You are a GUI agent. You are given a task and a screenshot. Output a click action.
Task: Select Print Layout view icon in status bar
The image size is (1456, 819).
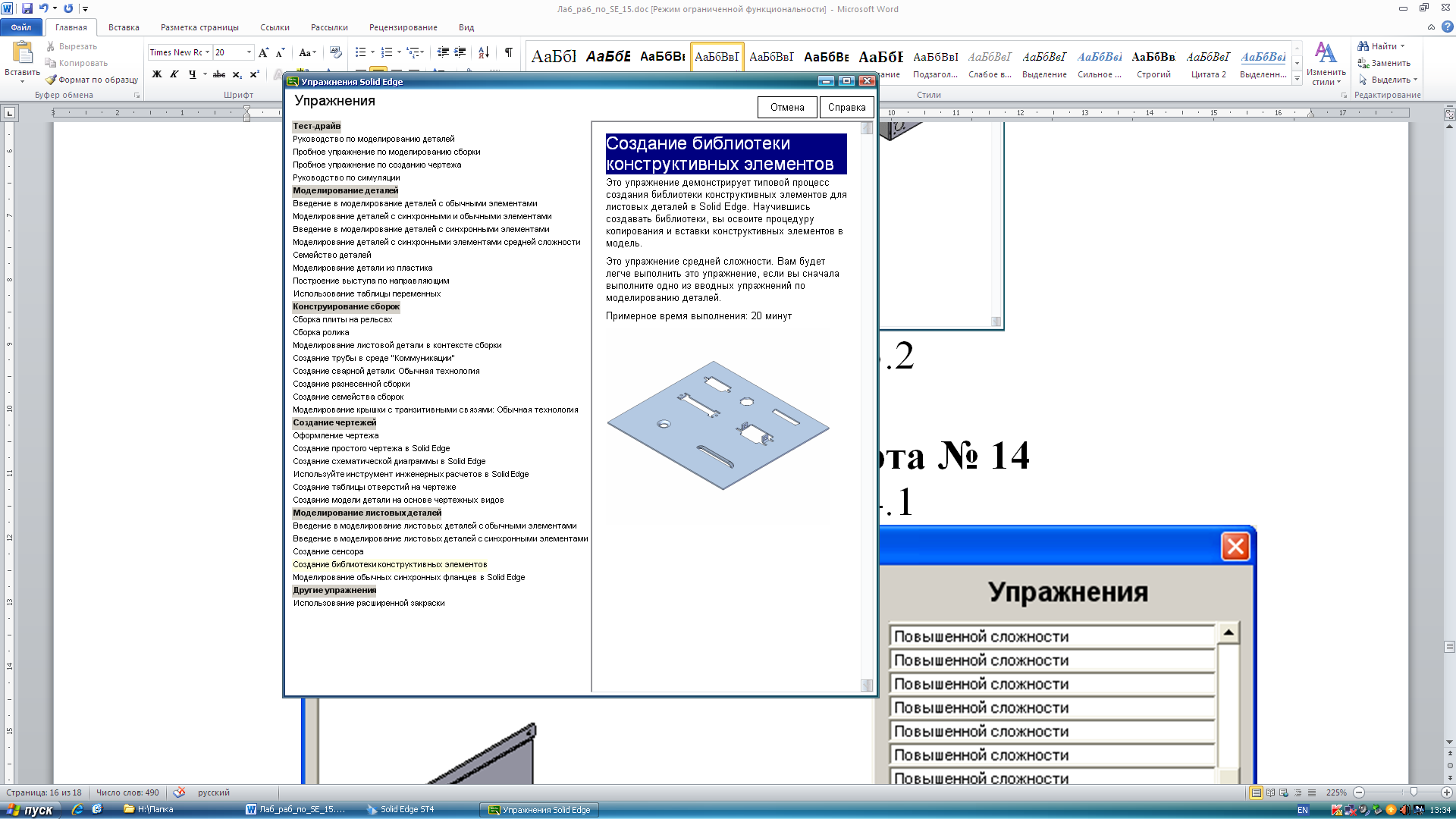[x=1257, y=792]
